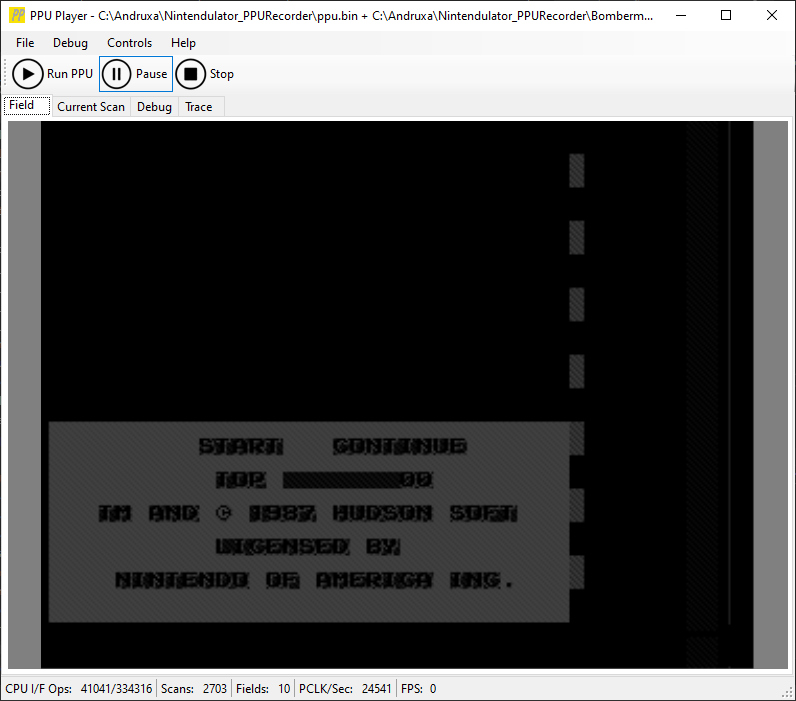Switch to the Debug tab
The width and height of the screenshot is (796, 701).
click(x=154, y=107)
